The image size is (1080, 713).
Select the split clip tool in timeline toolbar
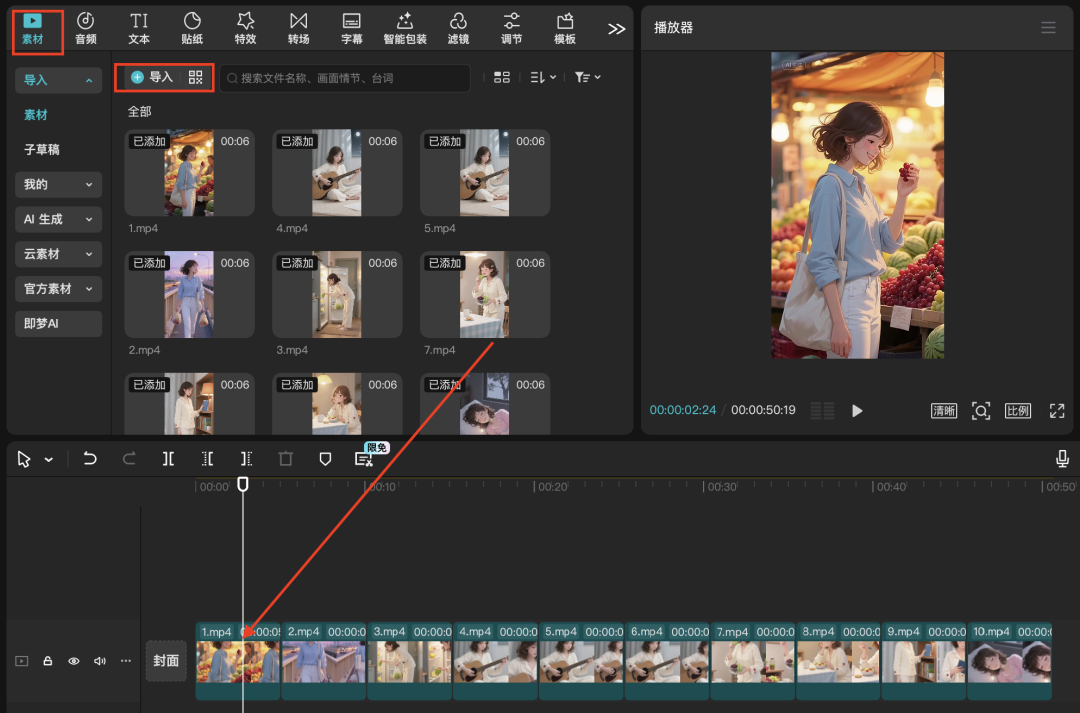point(168,459)
